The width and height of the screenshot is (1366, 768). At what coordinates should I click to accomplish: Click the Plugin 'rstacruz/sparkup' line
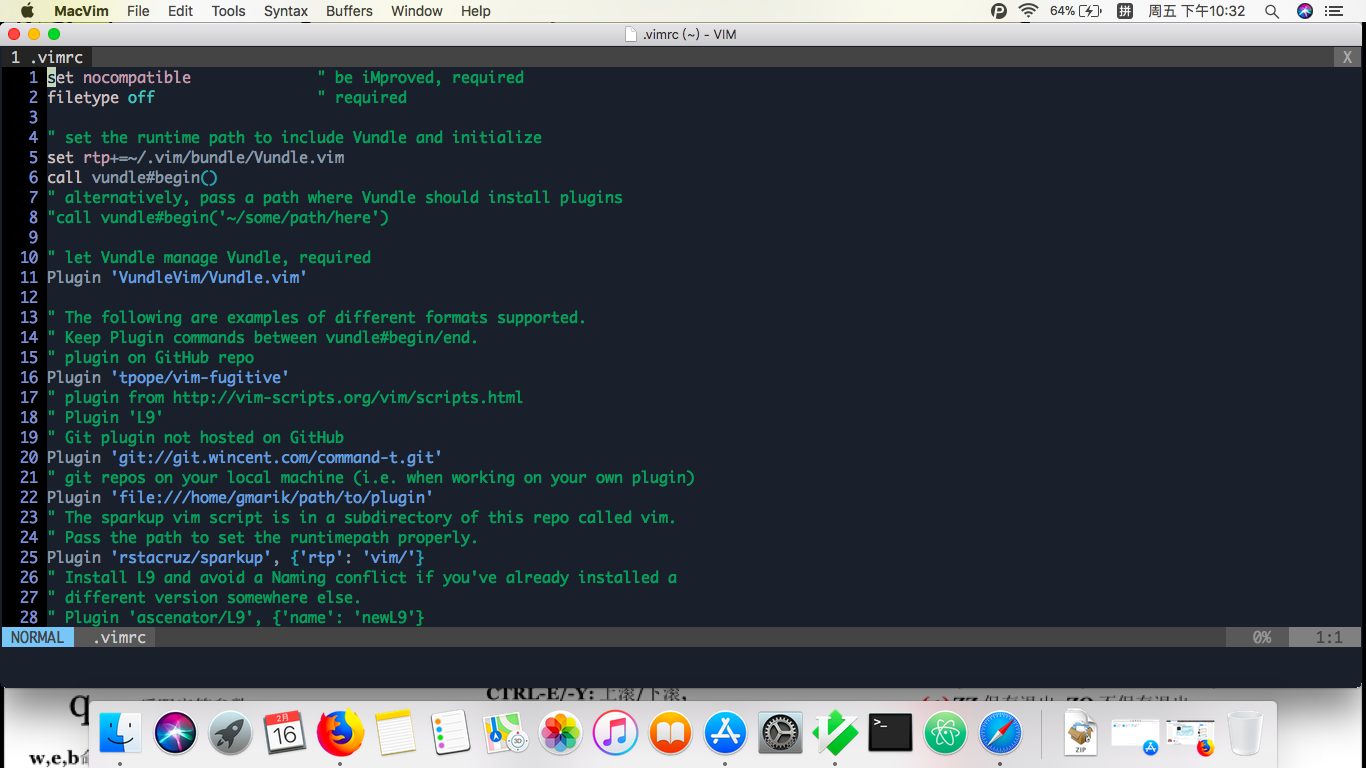236,557
